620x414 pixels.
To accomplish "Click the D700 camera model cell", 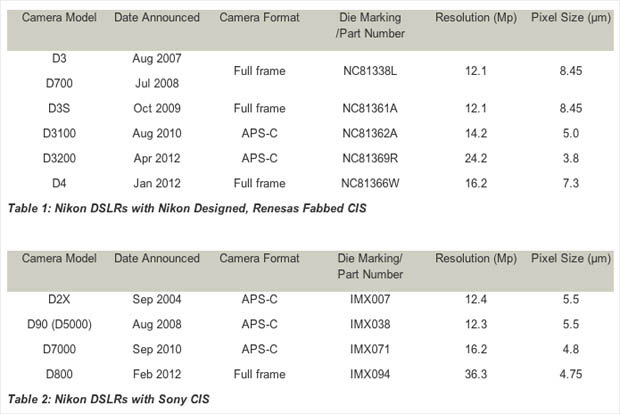I will point(59,83).
